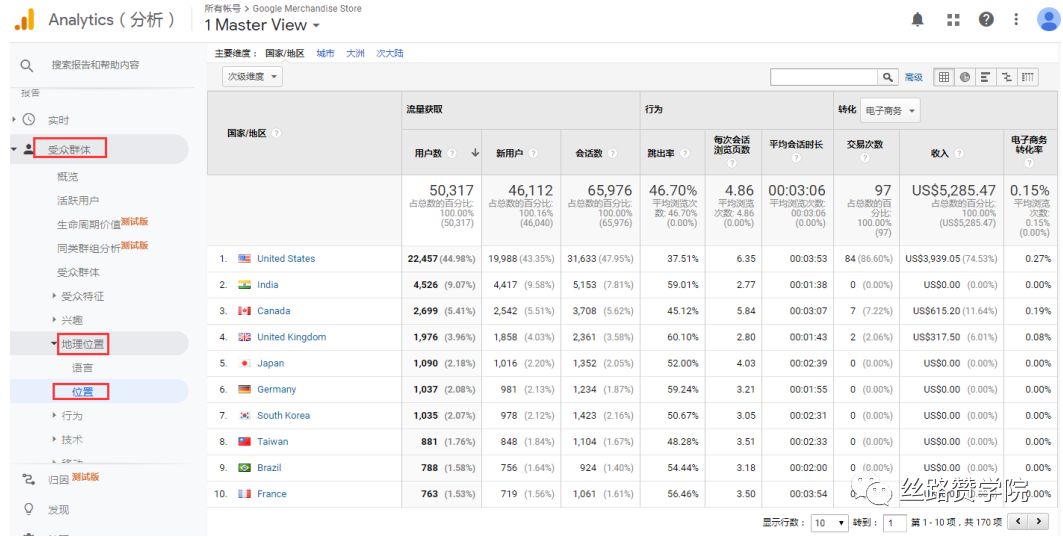
Task: Click help icon next to 会话数 header
Action: 612,153
